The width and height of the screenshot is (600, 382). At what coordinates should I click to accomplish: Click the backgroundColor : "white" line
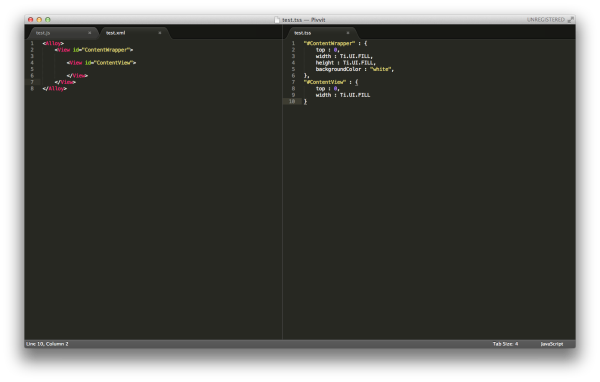[x=355, y=69]
